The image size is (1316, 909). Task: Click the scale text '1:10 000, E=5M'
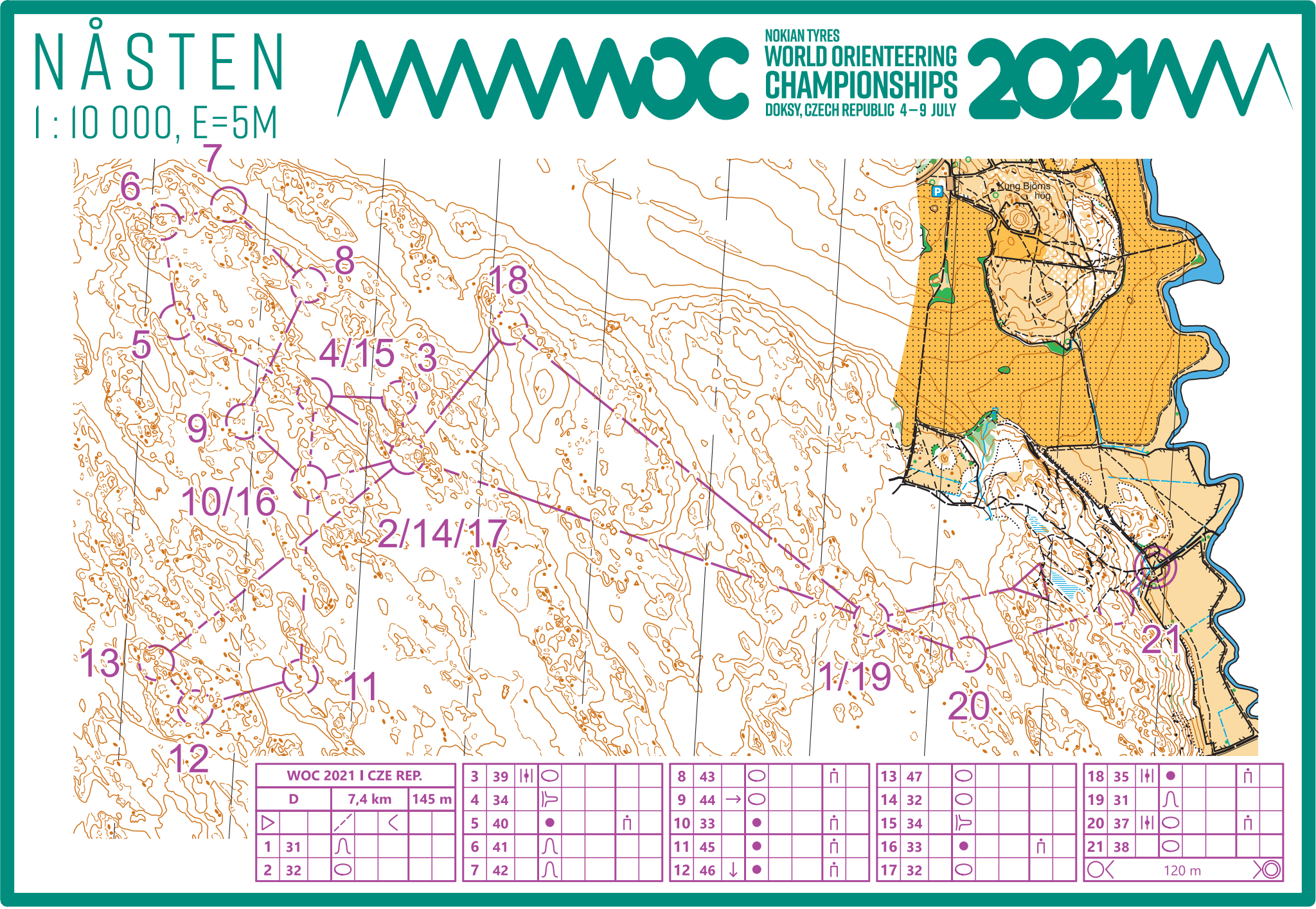tap(156, 123)
